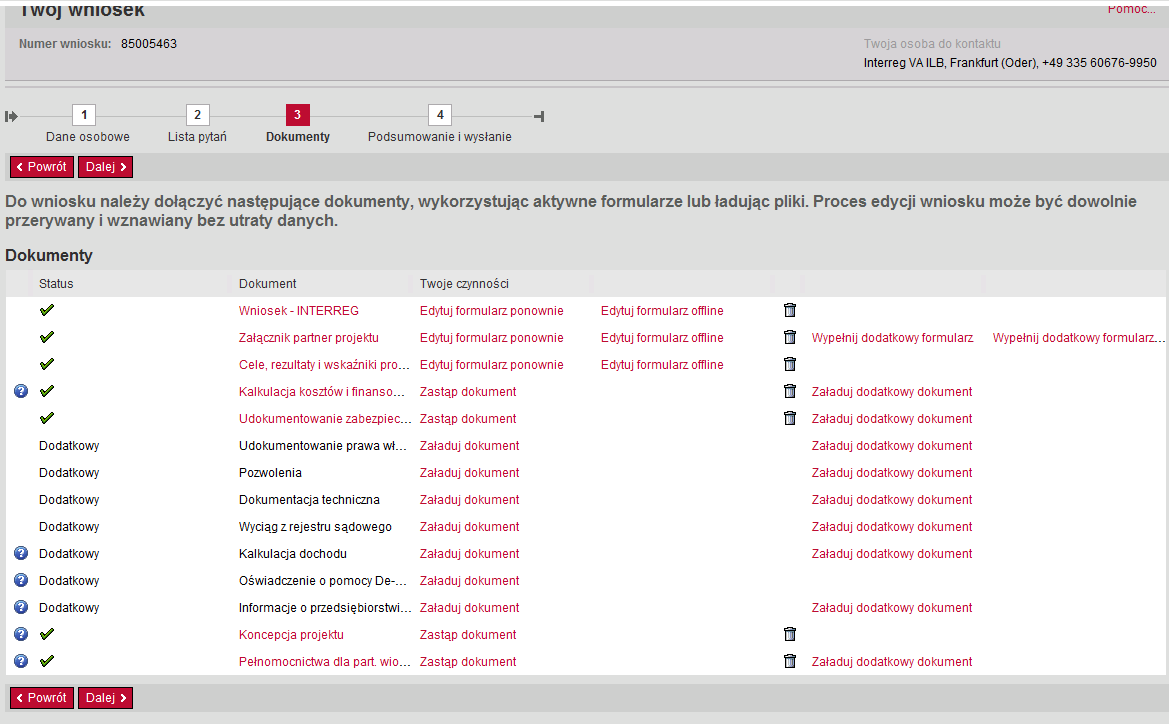Screen dimensions: 1169x727
Task: Click Zastąp dokument for Udokumentowanie zabezpiec...
Action: pyautogui.click(x=468, y=418)
